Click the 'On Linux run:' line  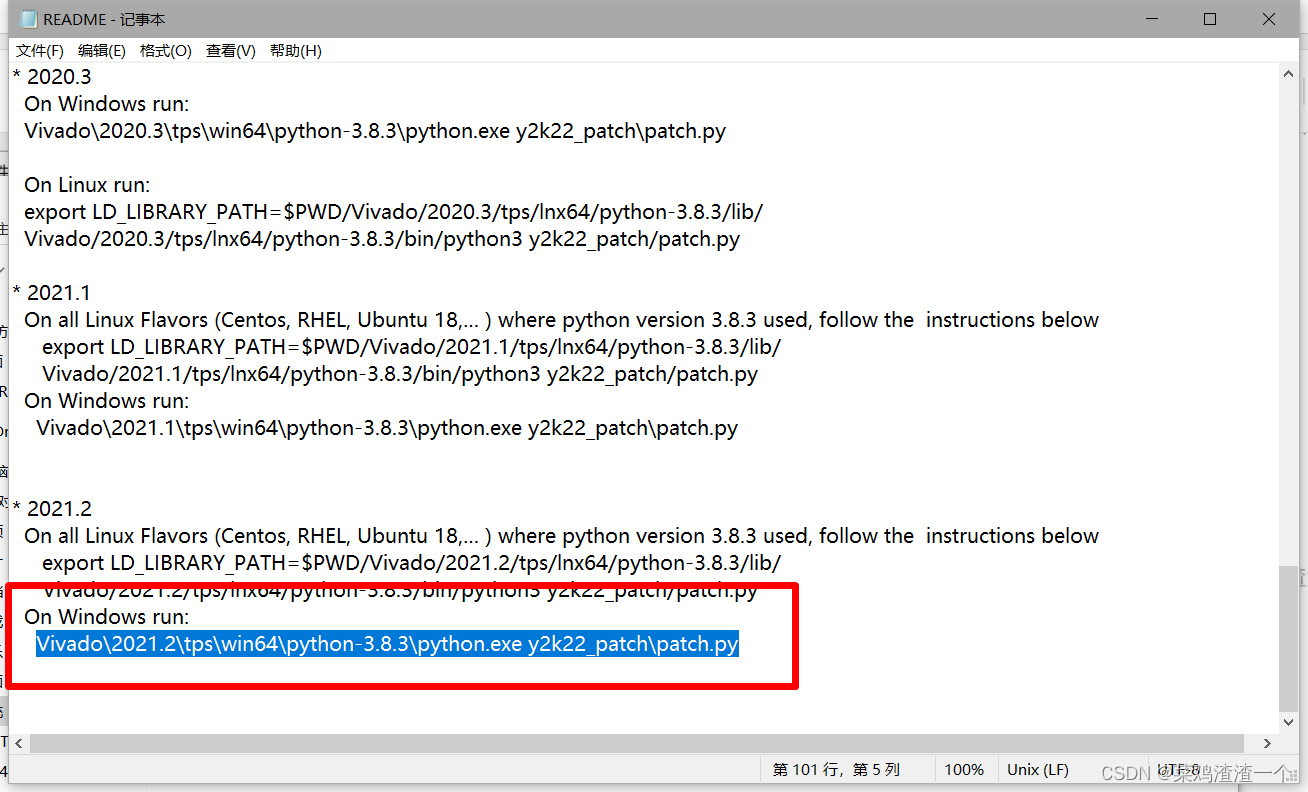[87, 185]
